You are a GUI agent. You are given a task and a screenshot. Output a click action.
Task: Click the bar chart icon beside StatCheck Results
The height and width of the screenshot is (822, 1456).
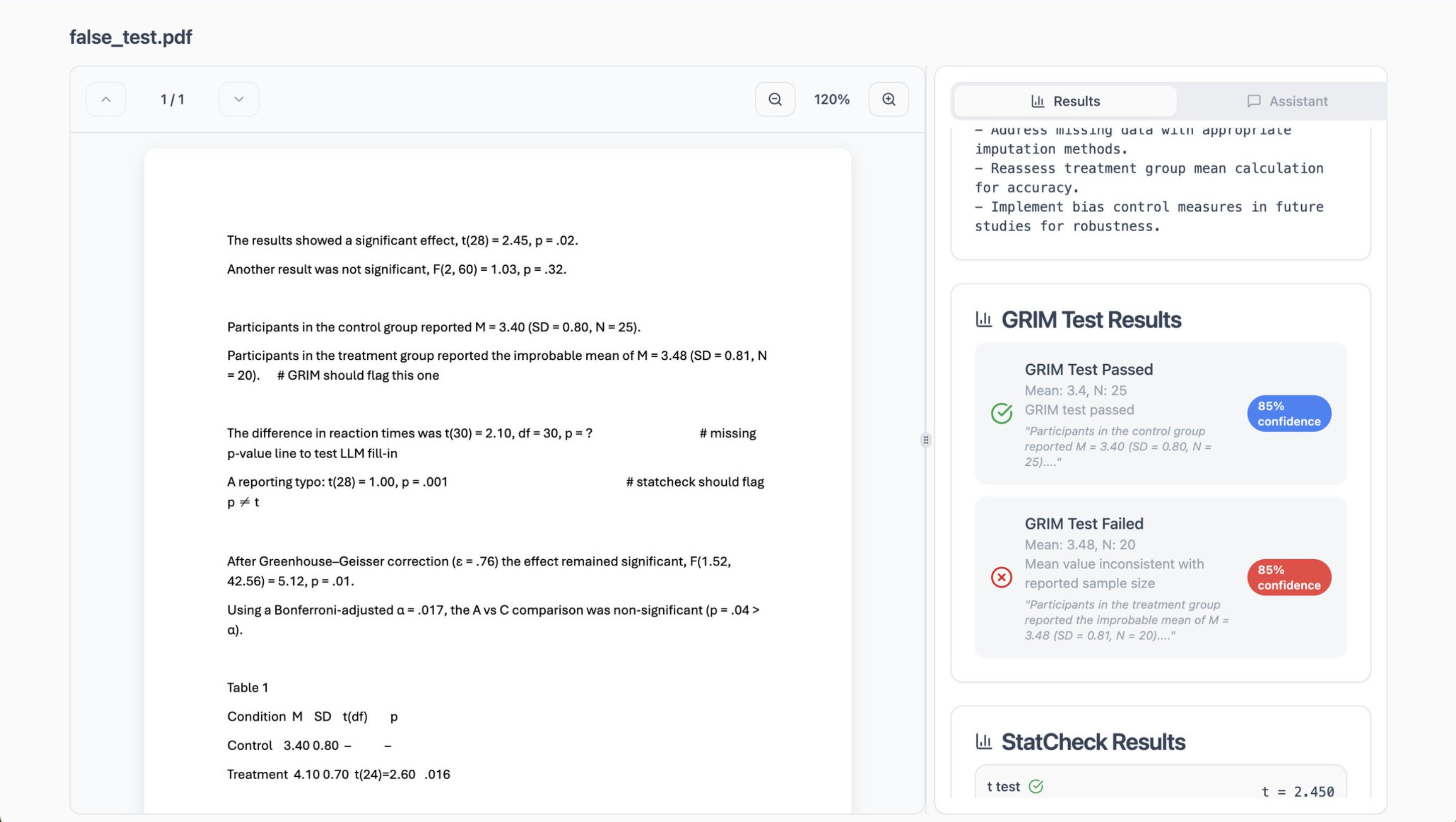pyautogui.click(x=984, y=741)
